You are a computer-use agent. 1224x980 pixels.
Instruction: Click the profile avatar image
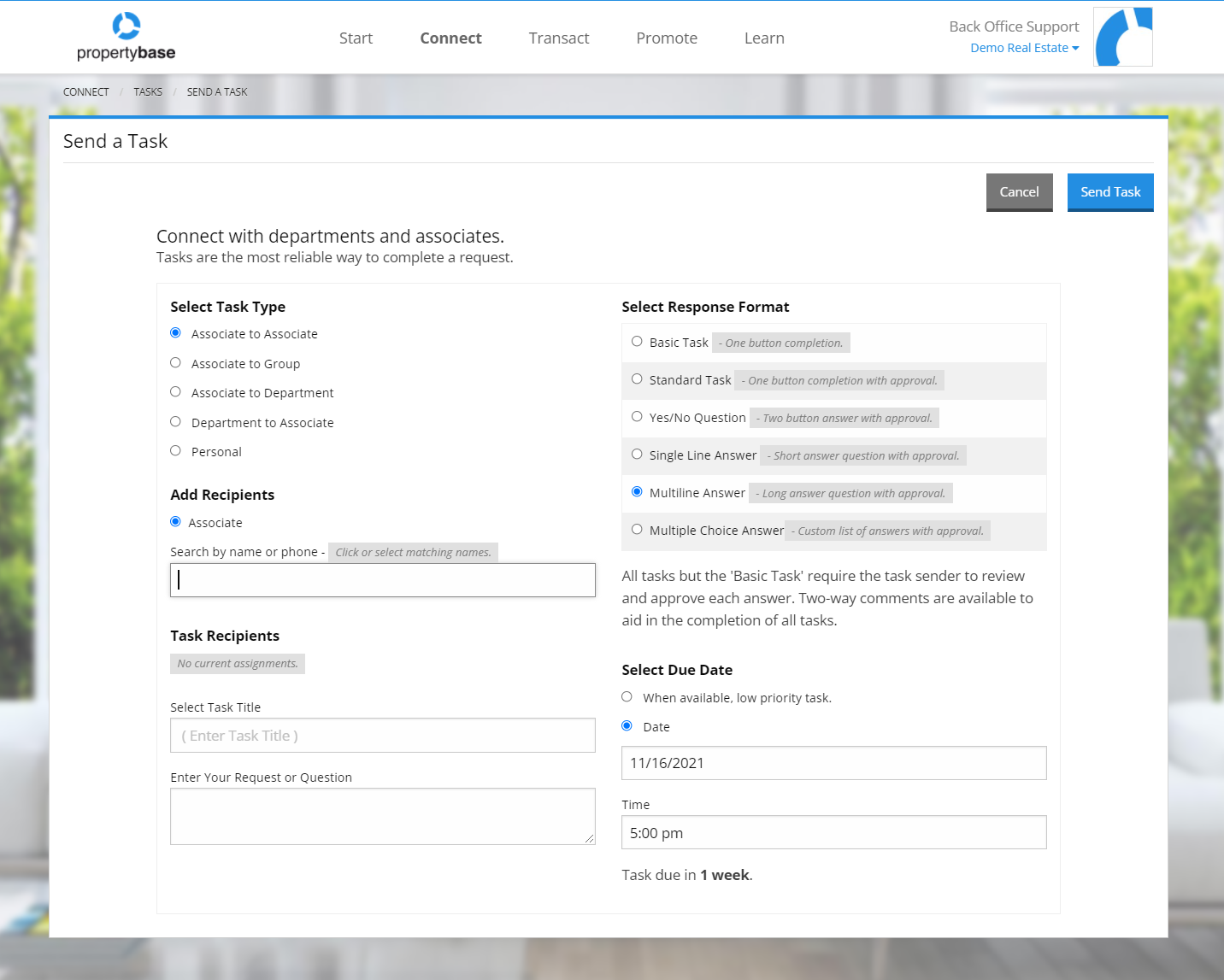pyautogui.click(x=1122, y=36)
